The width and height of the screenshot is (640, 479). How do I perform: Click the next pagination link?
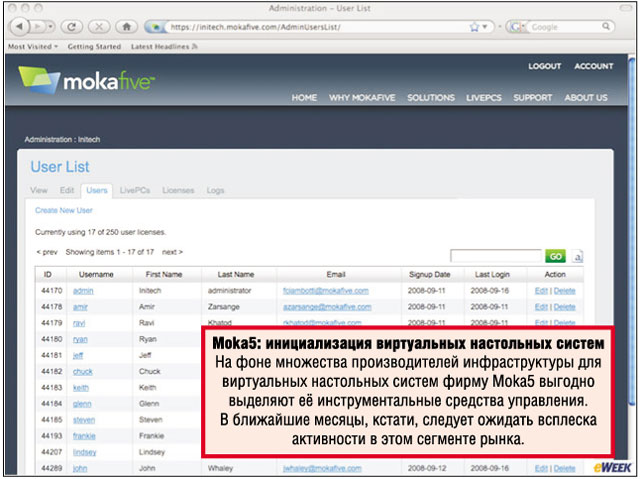[172, 252]
